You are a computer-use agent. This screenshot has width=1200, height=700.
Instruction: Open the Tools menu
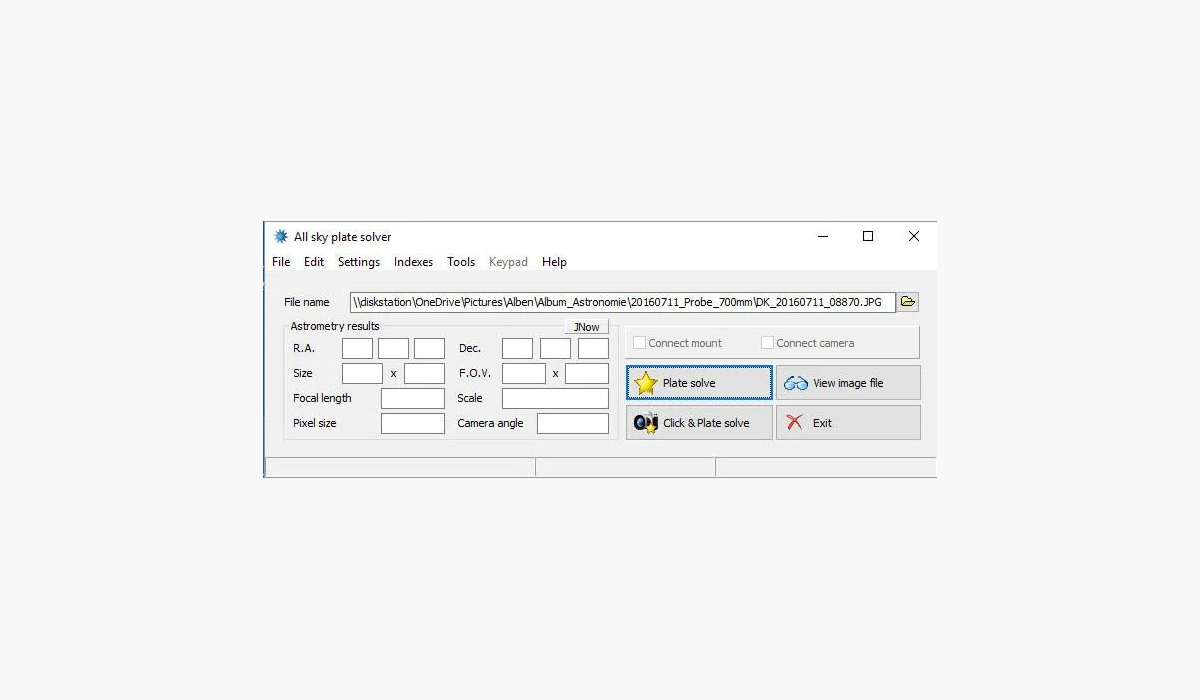pyautogui.click(x=461, y=262)
